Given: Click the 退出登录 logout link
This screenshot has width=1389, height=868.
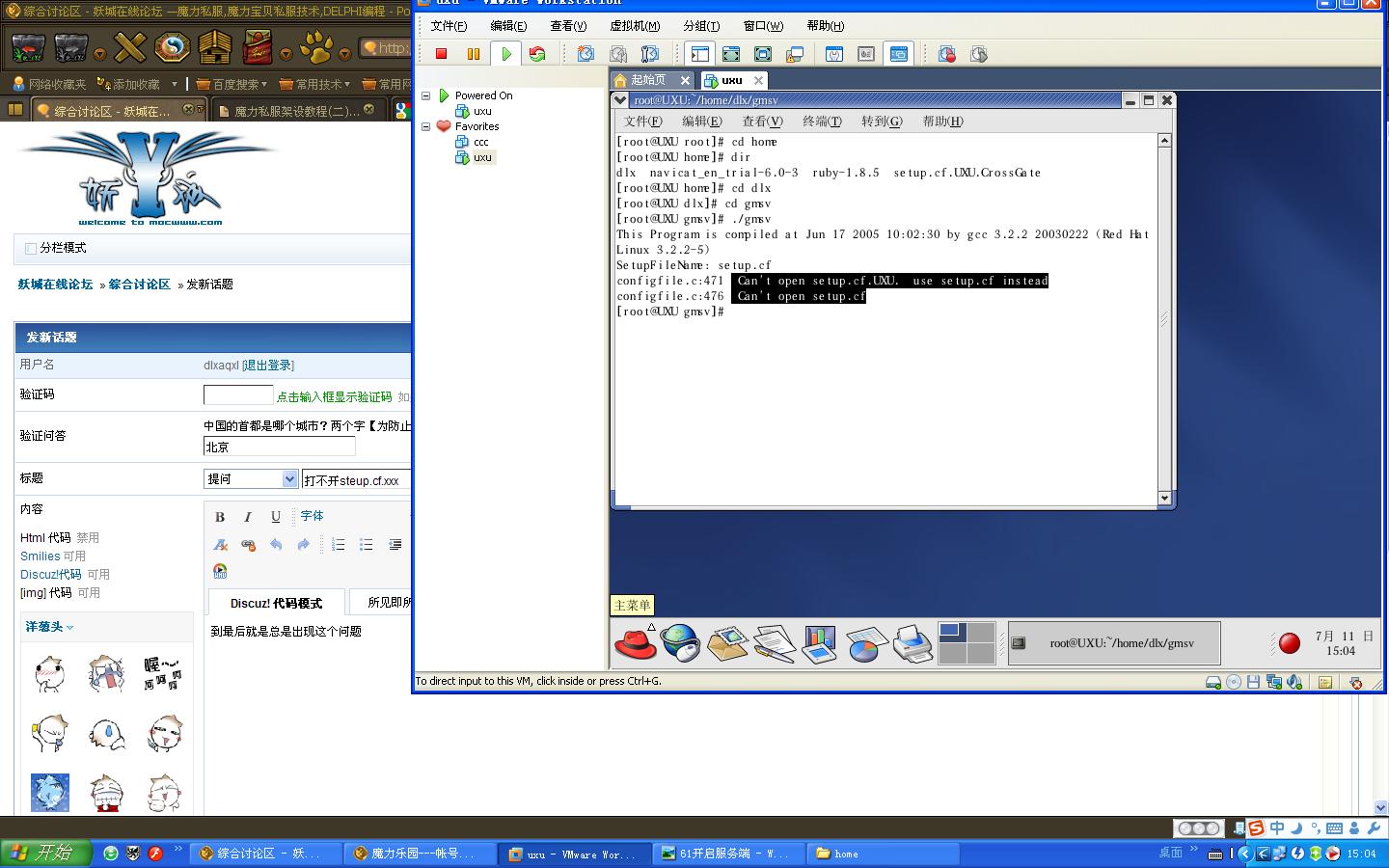Looking at the screenshot, I should [268, 366].
